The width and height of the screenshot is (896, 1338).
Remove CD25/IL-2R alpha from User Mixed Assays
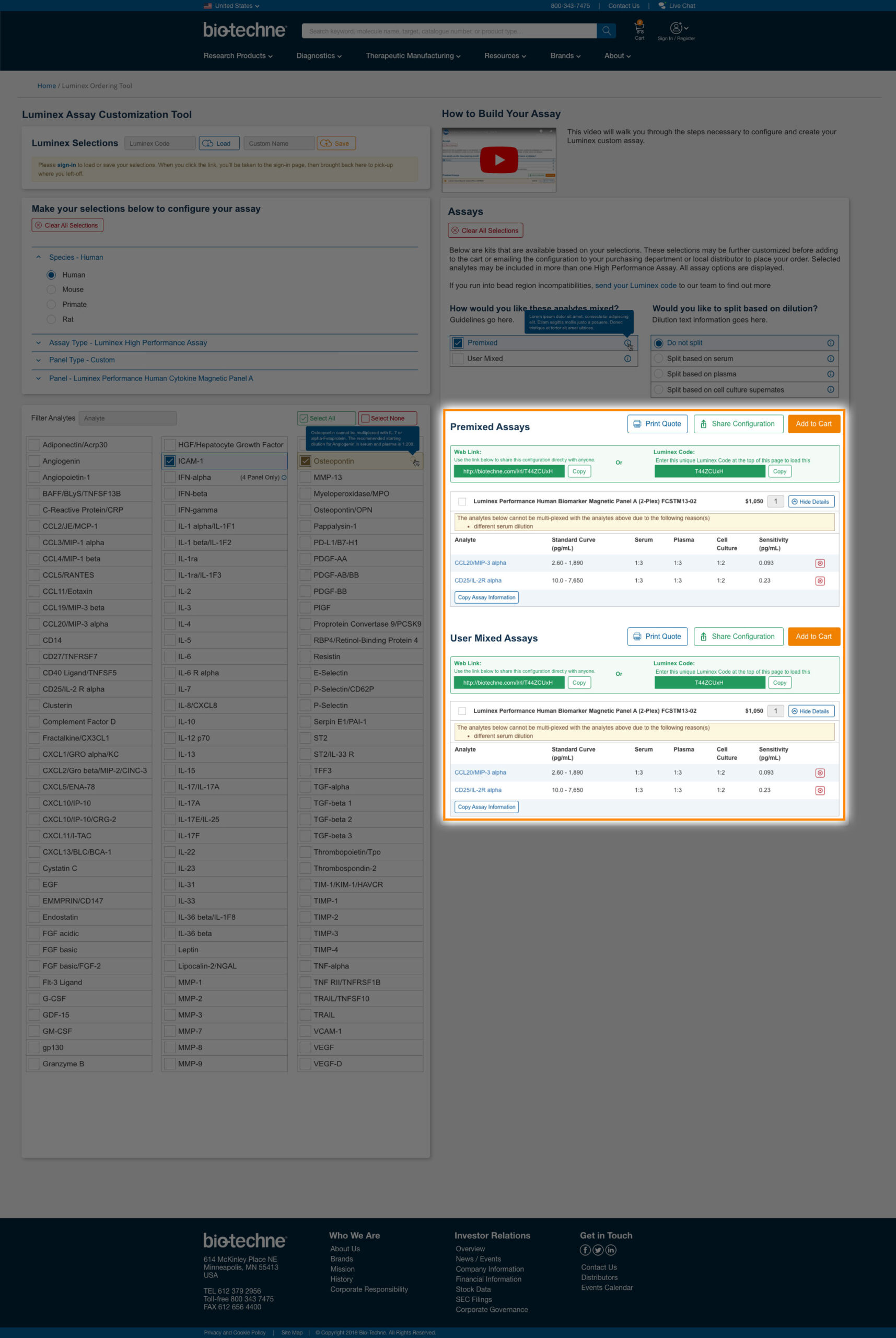(819, 790)
